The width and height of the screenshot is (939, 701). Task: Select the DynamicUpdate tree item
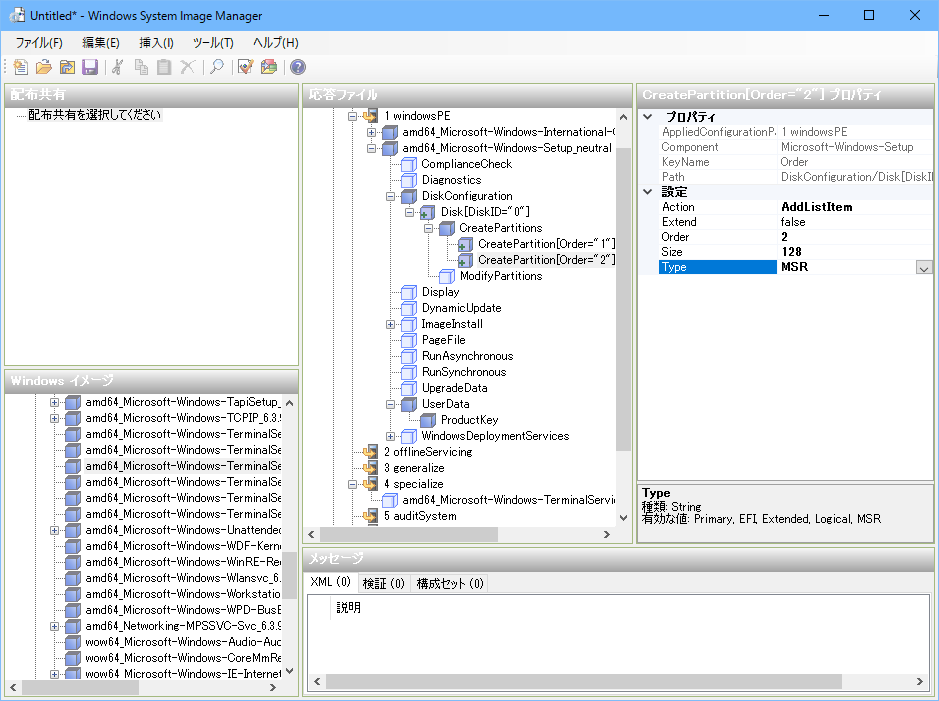(x=461, y=308)
